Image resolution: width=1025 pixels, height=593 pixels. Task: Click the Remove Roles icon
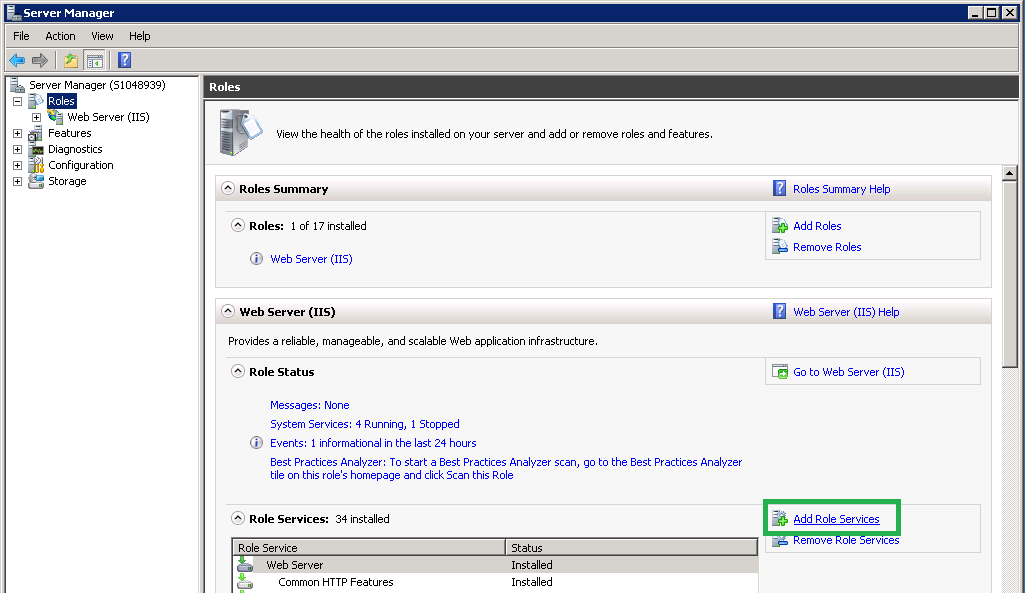(x=780, y=246)
